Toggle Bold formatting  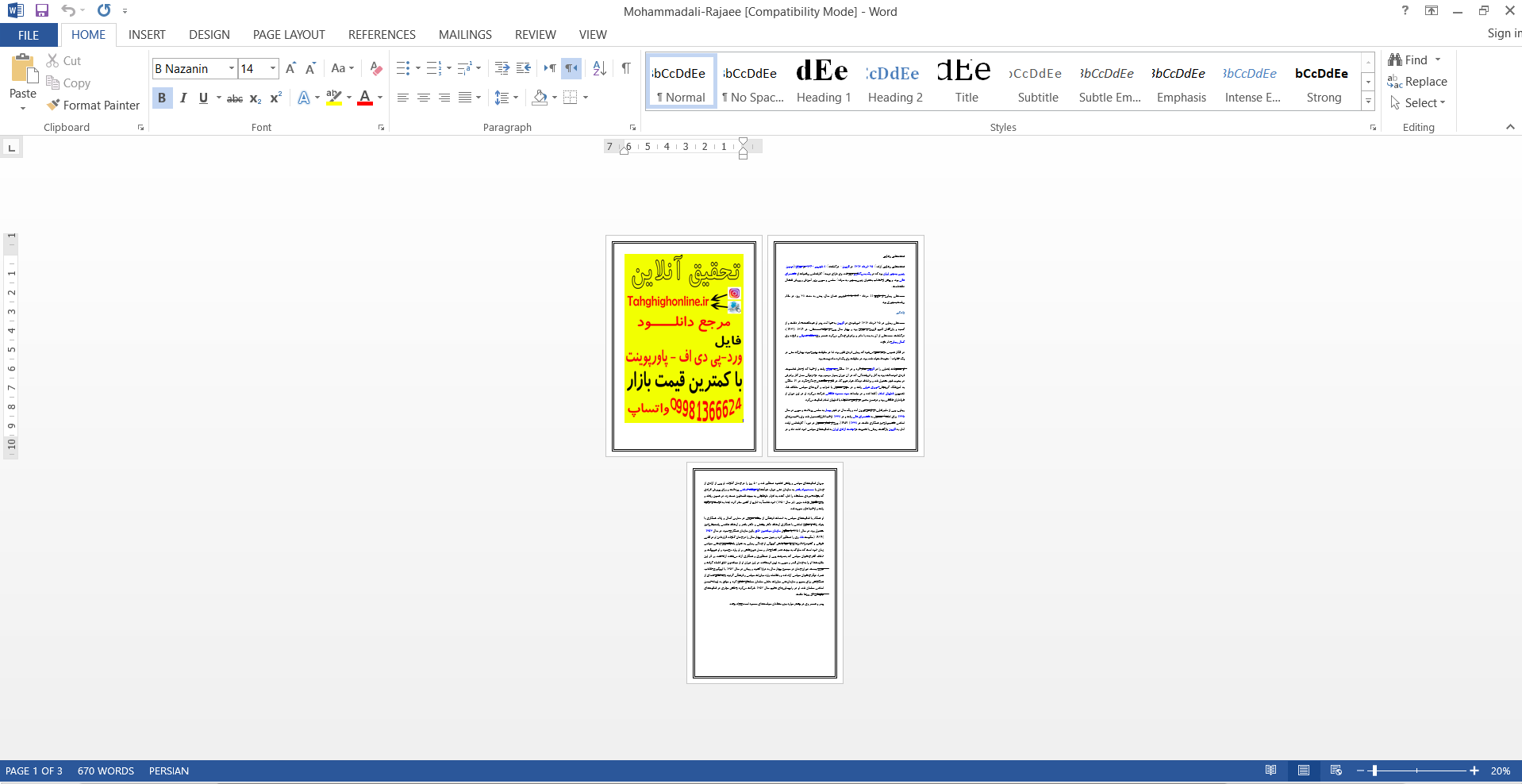pyautogui.click(x=162, y=98)
